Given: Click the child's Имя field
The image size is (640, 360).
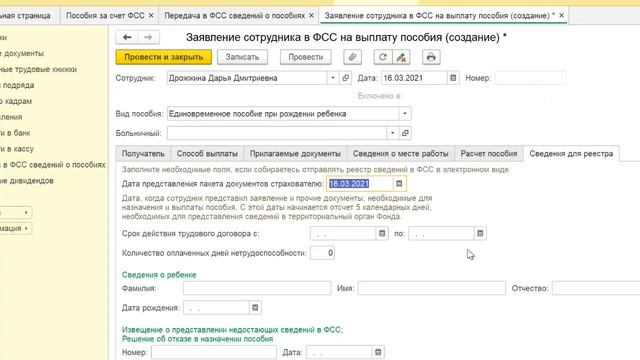Looking at the screenshot, I should (x=432, y=288).
